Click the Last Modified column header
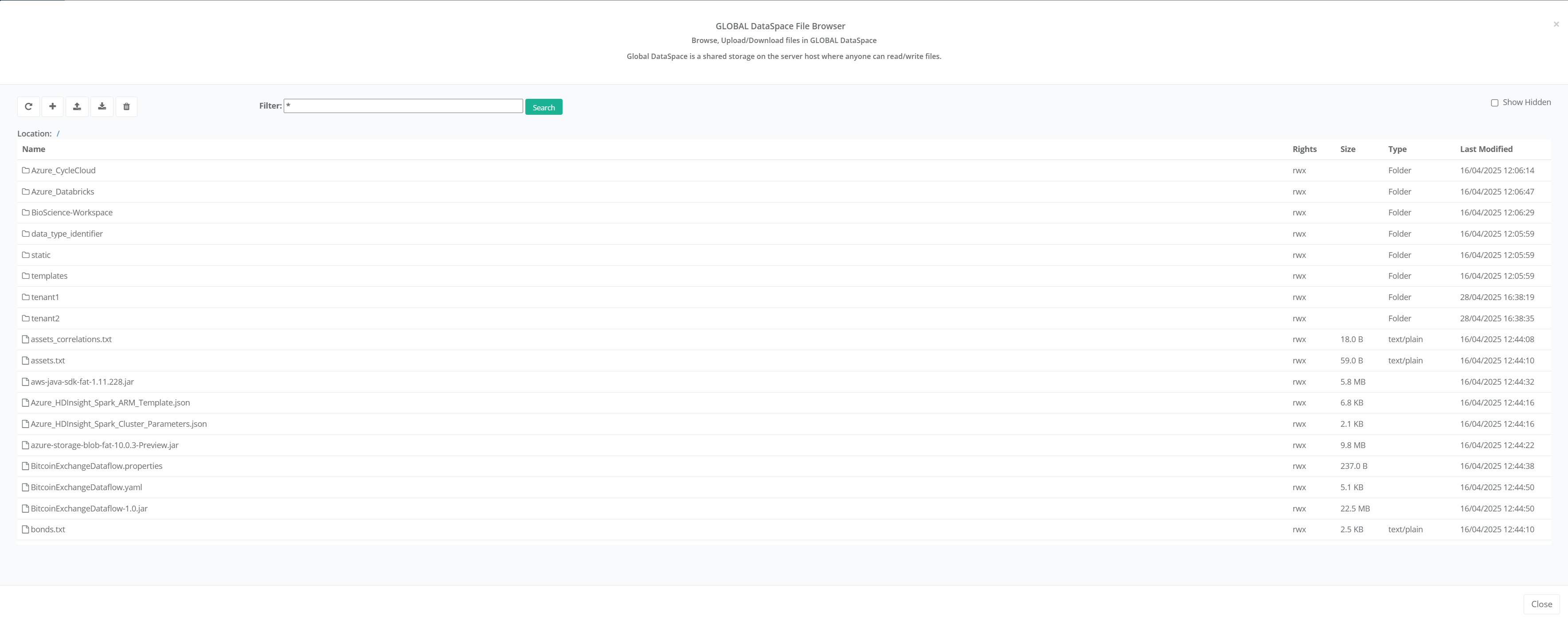Image resolution: width=1568 pixels, height=620 pixels. click(1486, 149)
